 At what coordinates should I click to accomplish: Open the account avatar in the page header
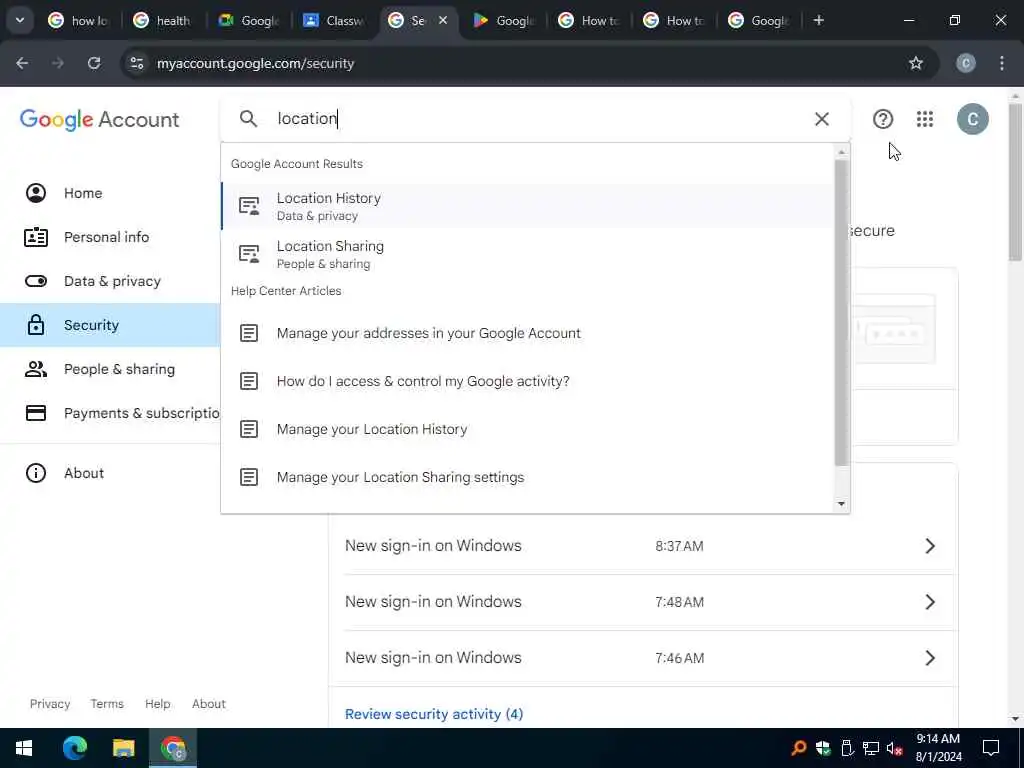(x=972, y=119)
